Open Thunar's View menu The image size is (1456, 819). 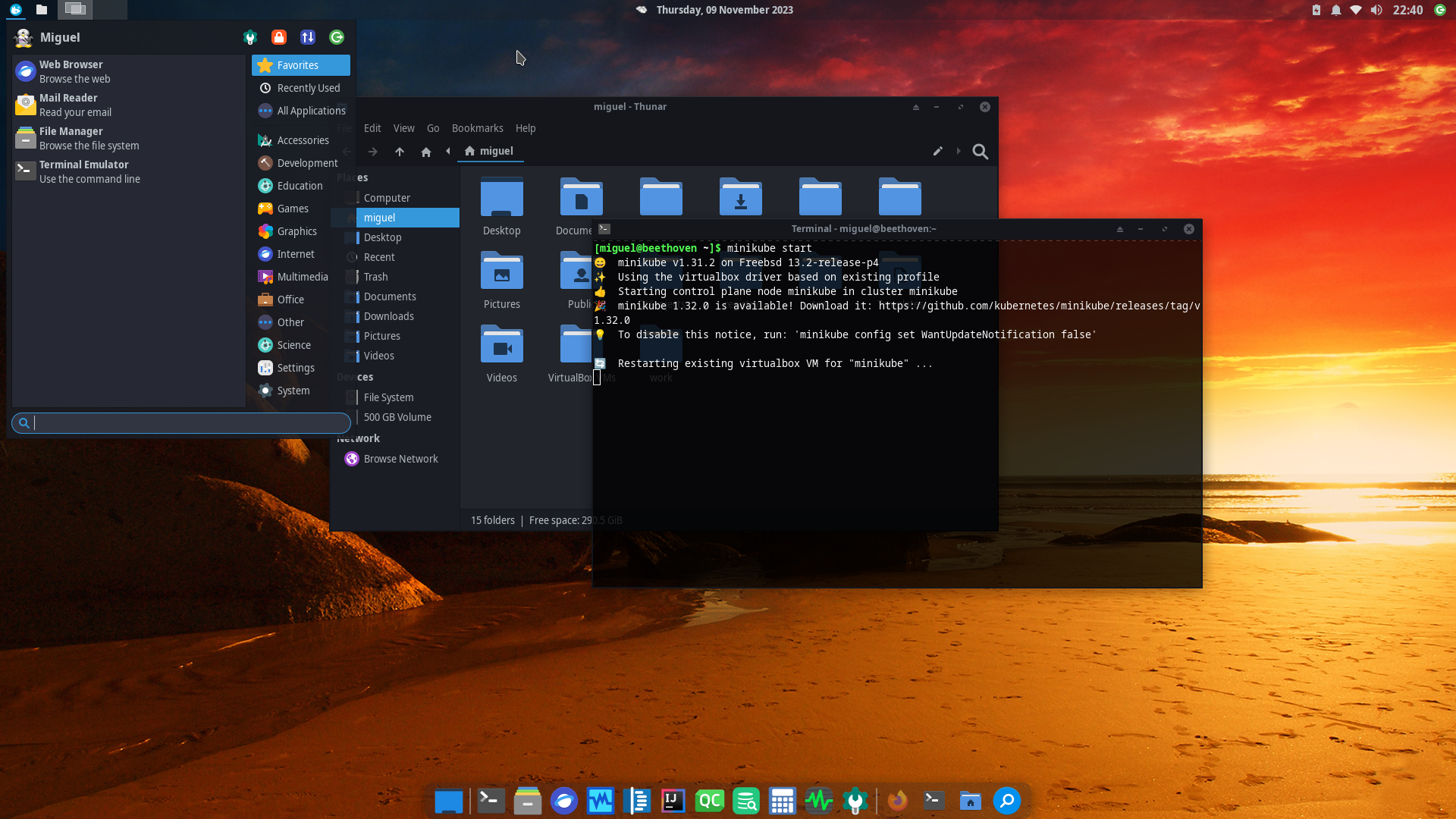pyautogui.click(x=404, y=128)
